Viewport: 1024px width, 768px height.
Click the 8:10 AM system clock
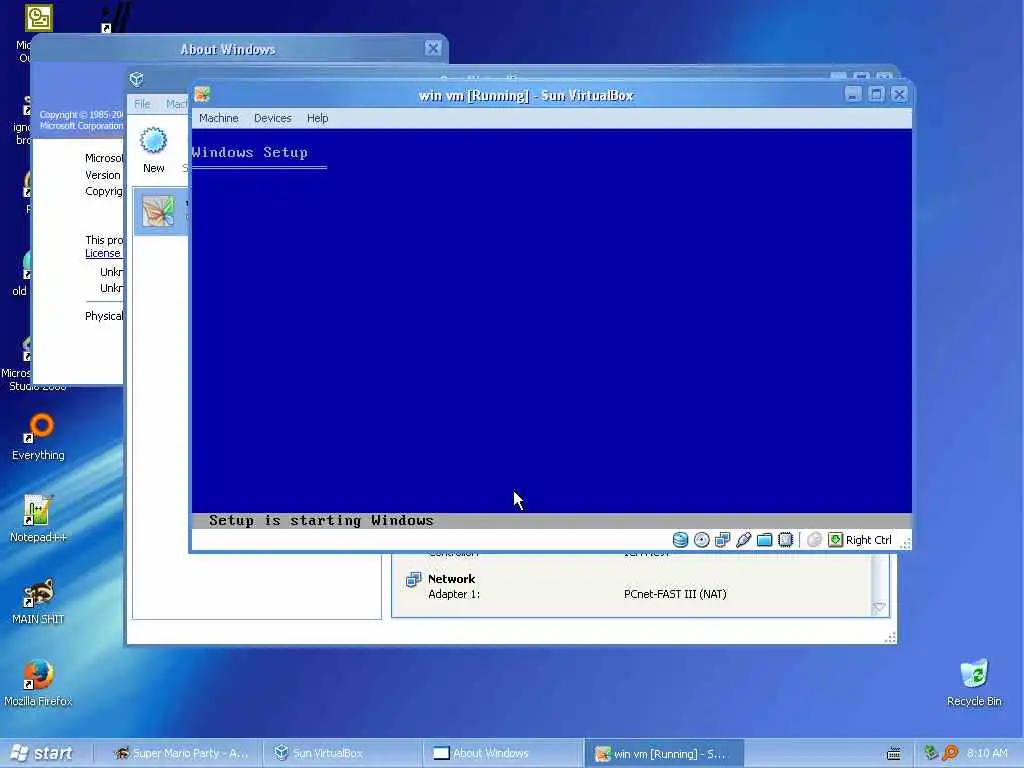point(987,753)
